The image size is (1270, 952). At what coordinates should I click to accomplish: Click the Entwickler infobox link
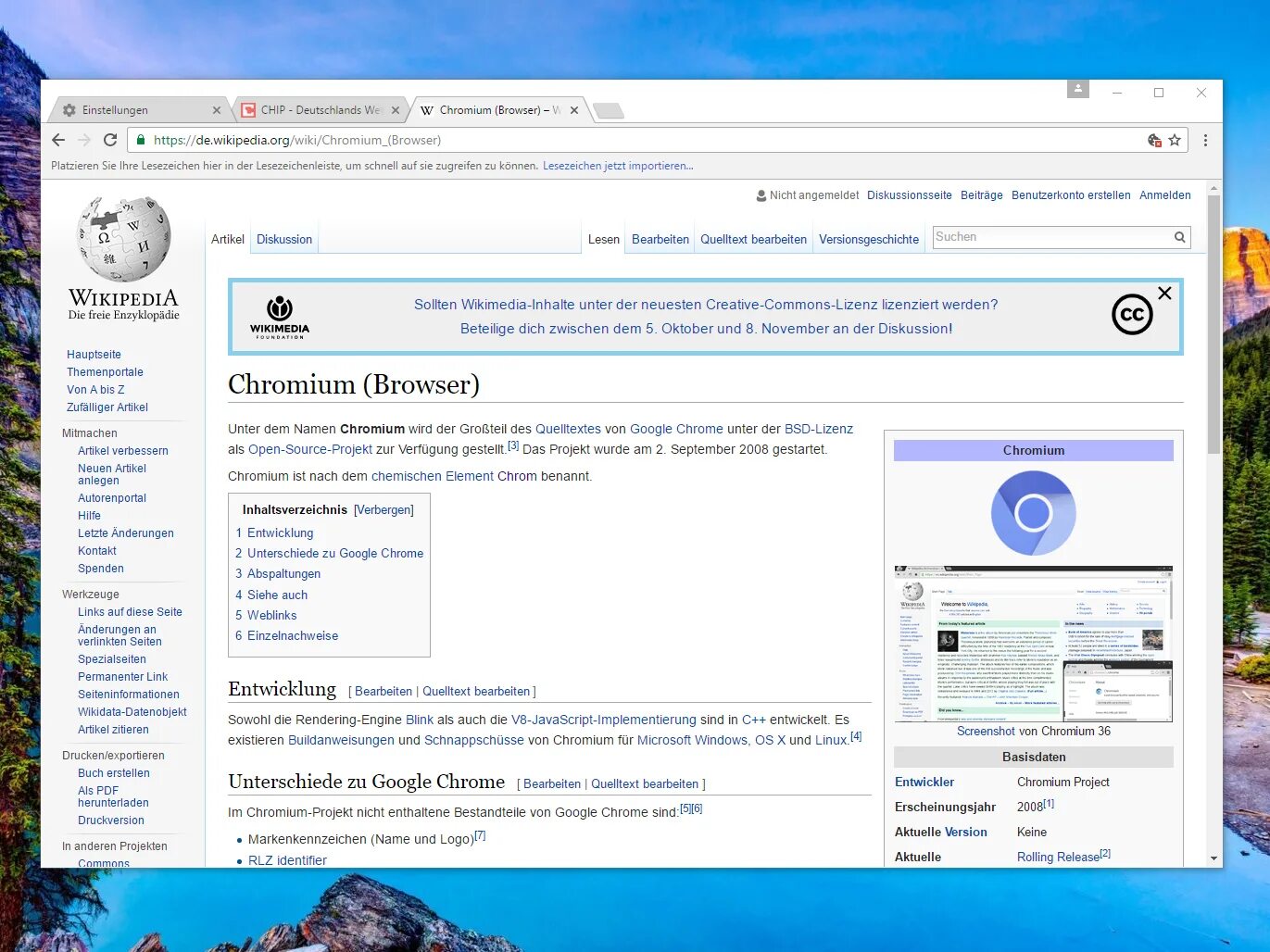[924, 783]
